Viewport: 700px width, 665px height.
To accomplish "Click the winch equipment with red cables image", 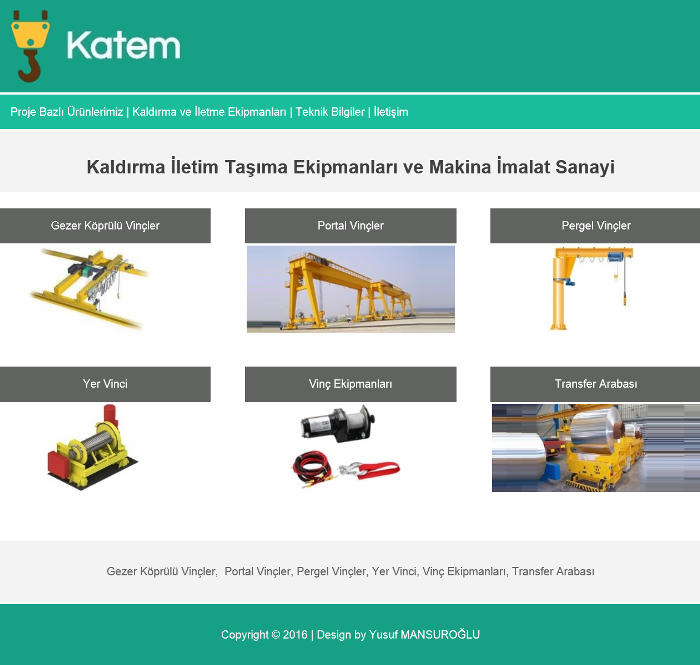I will tap(345, 447).
